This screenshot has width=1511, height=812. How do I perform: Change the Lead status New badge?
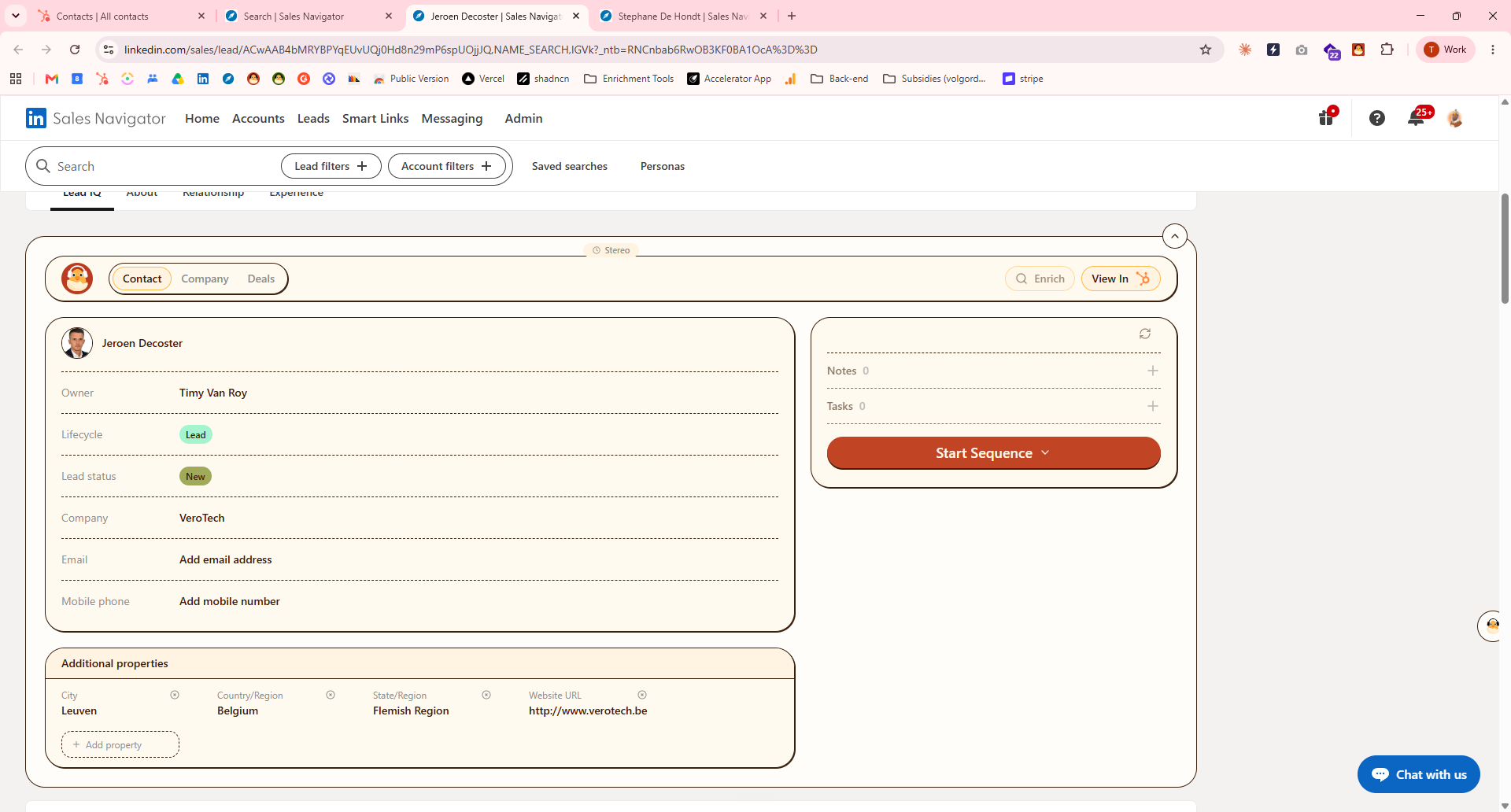coord(195,476)
